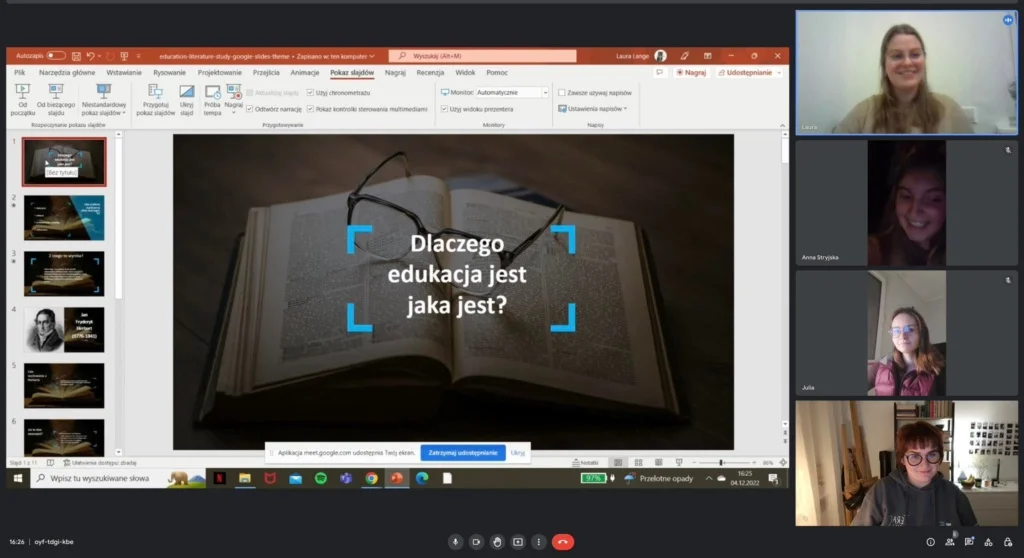Click the raise hand icon
The image size is (1024, 558).
coord(497,542)
